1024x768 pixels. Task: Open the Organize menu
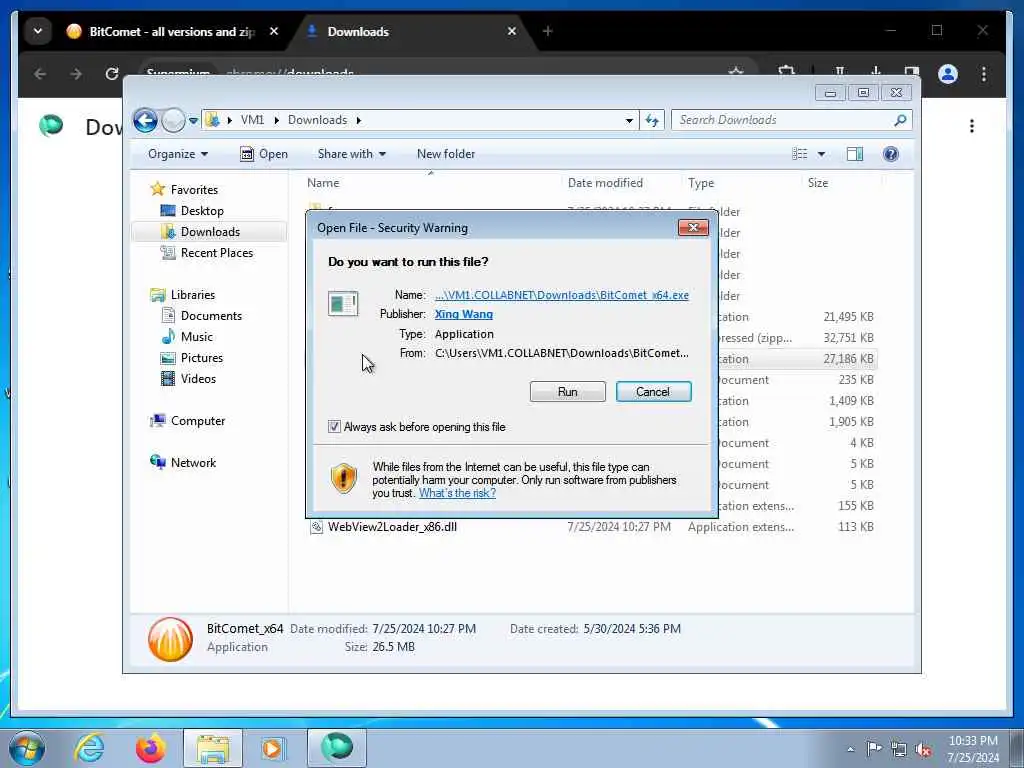click(178, 154)
